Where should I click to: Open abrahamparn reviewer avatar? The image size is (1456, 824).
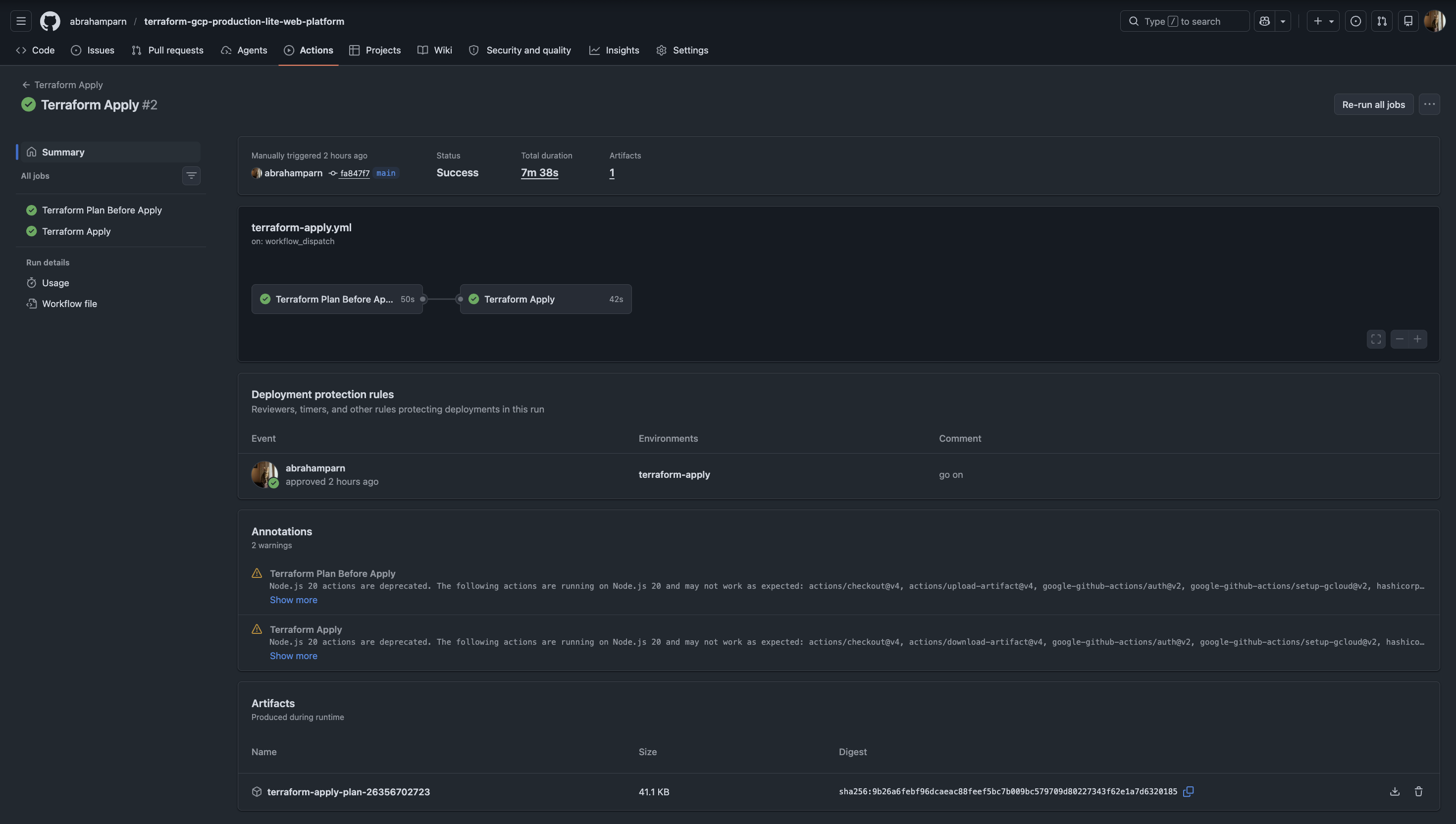[264, 475]
